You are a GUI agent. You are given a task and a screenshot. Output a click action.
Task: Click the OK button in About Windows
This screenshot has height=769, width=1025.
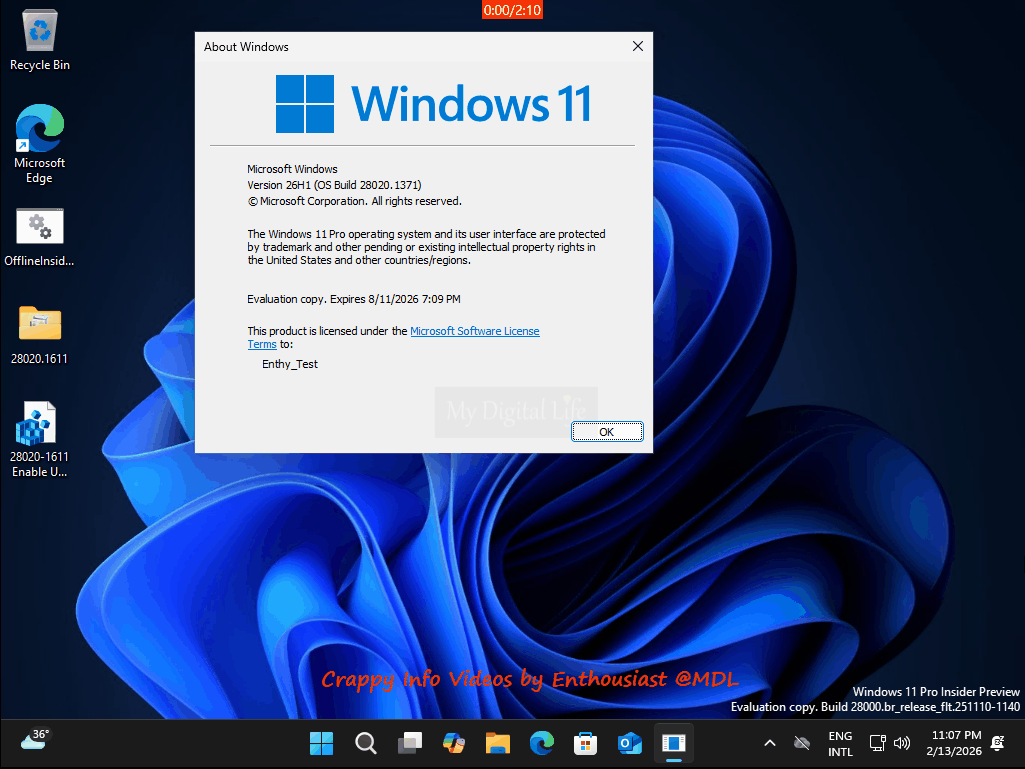point(607,431)
